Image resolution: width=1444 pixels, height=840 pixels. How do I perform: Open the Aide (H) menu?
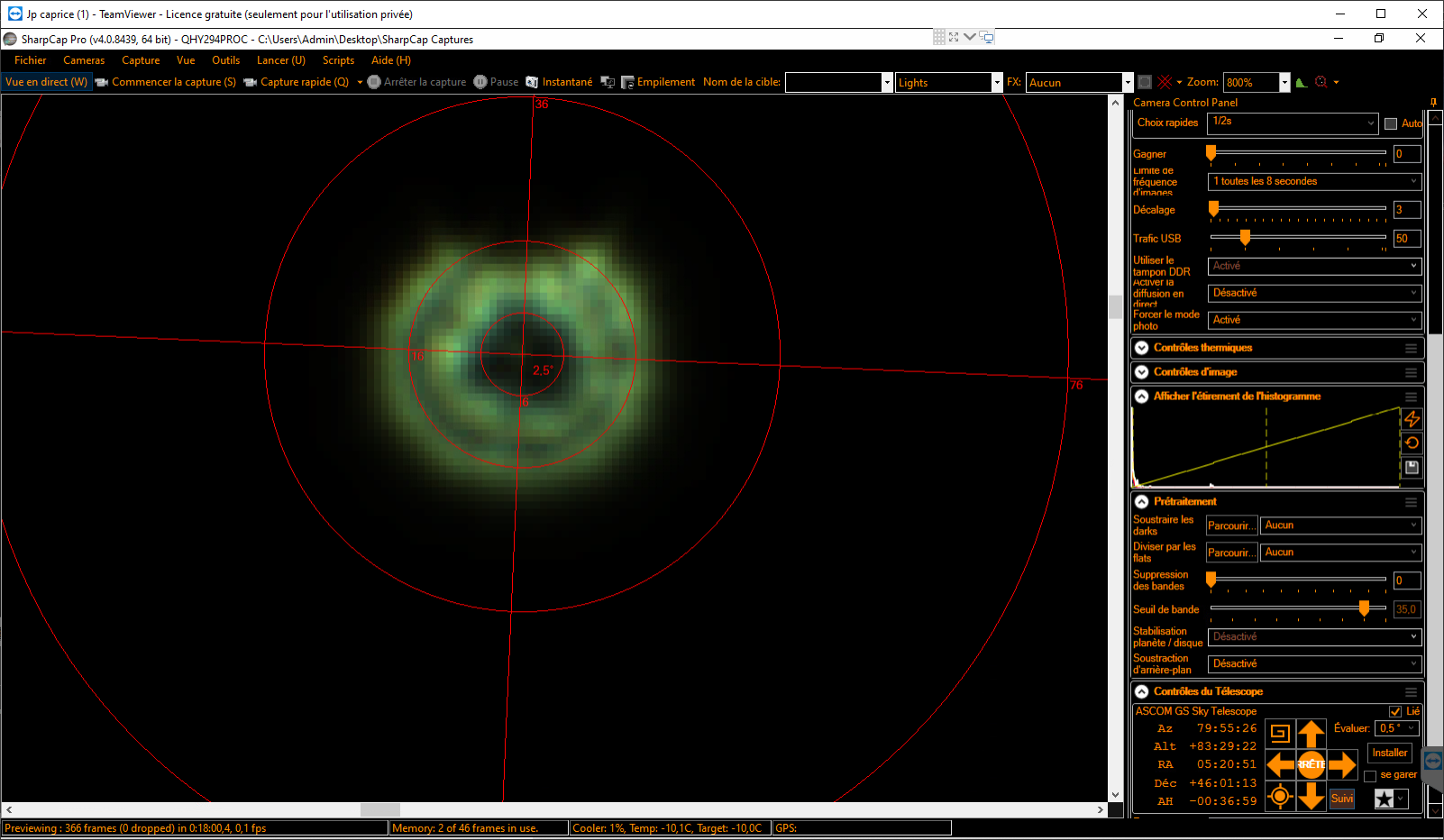click(x=391, y=60)
